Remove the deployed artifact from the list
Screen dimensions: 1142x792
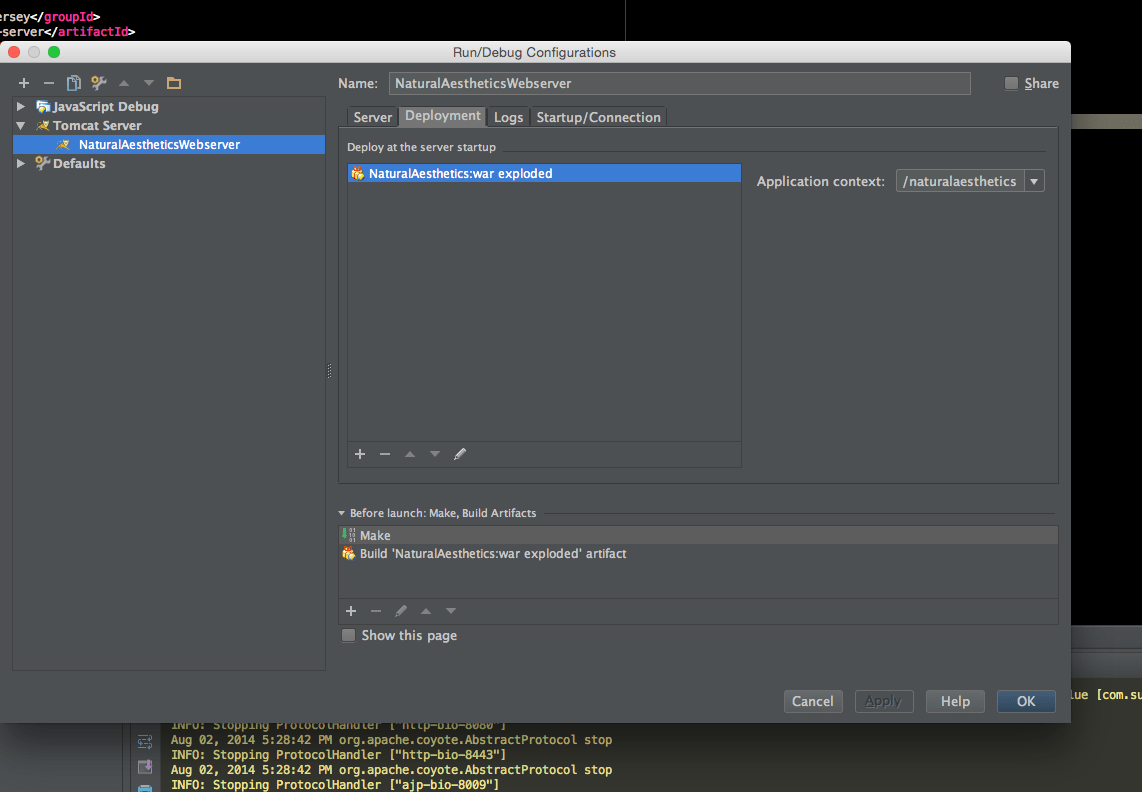[384, 454]
